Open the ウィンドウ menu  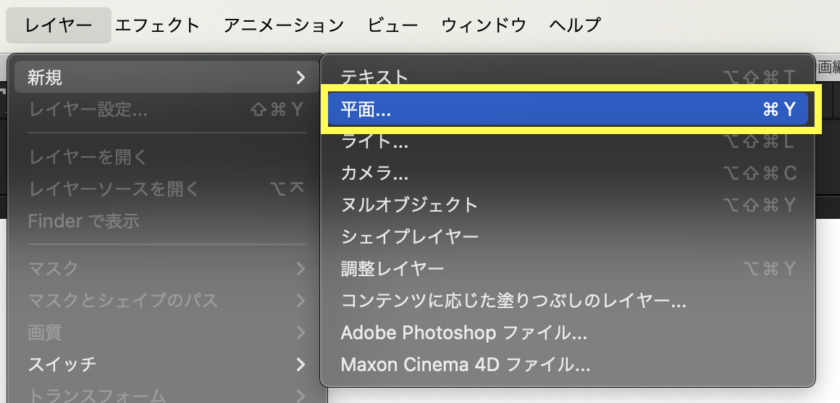[x=484, y=25]
